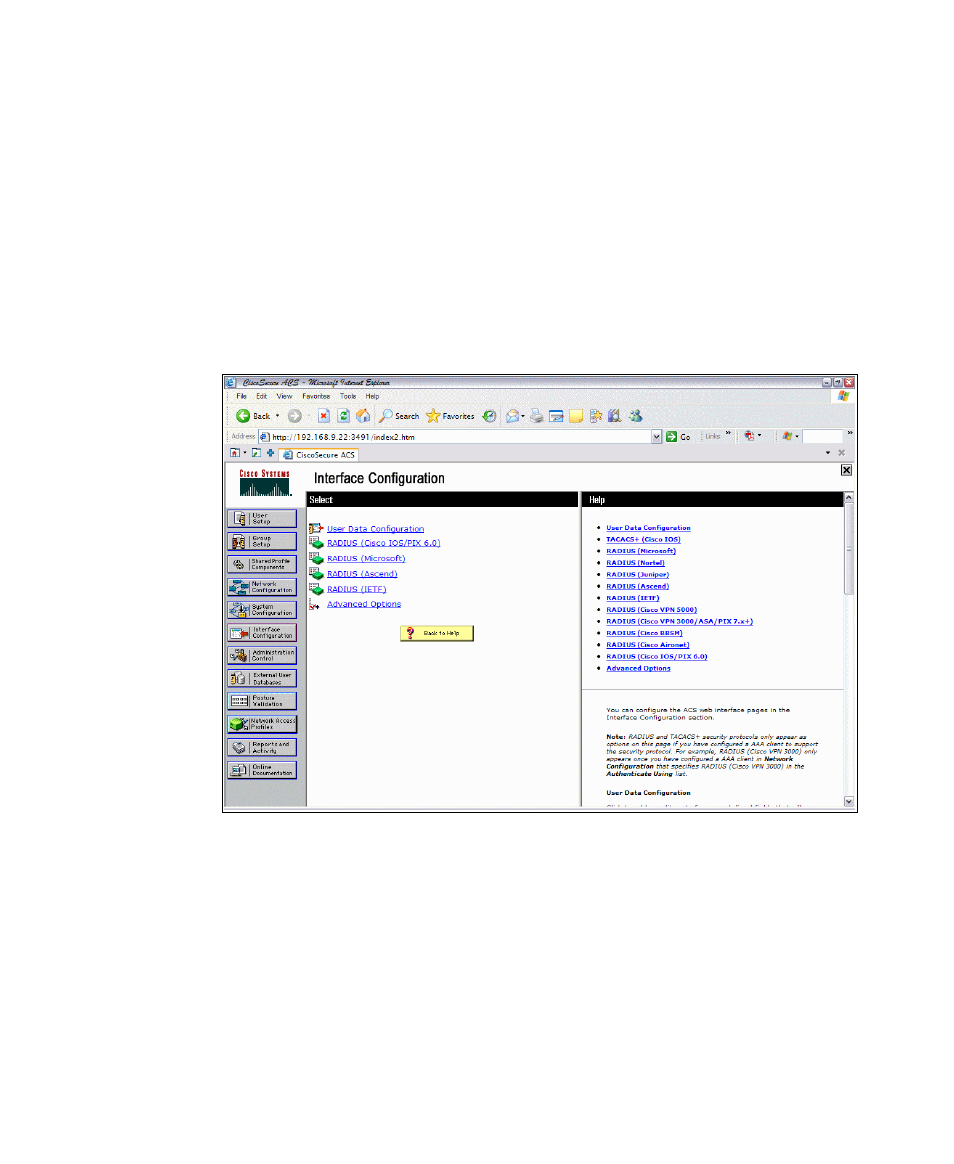
Task: Click the Print icon in toolbar
Action: (x=537, y=416)
